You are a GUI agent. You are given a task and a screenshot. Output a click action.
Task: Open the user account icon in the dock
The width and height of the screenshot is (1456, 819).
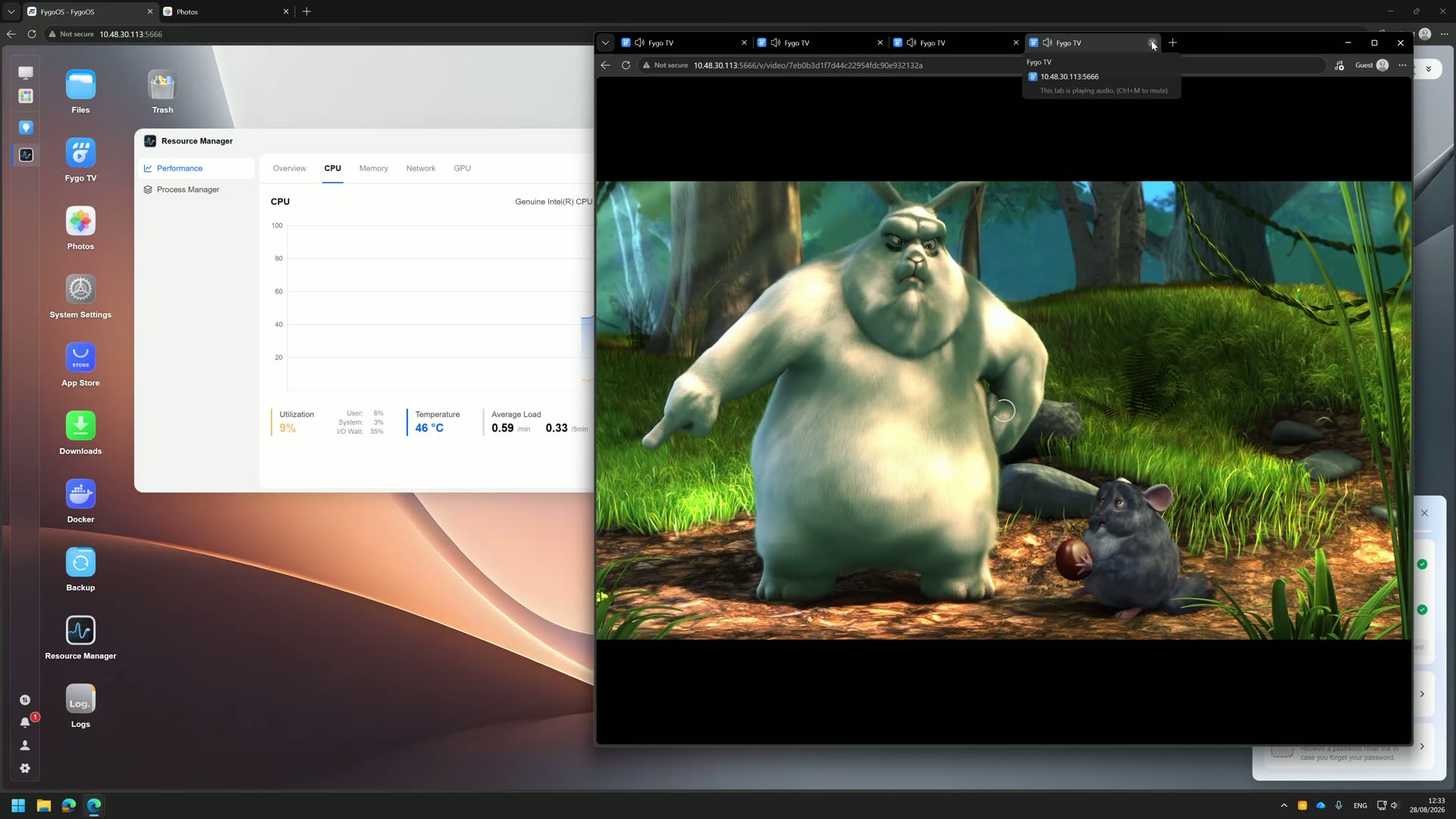click(25, 745)
